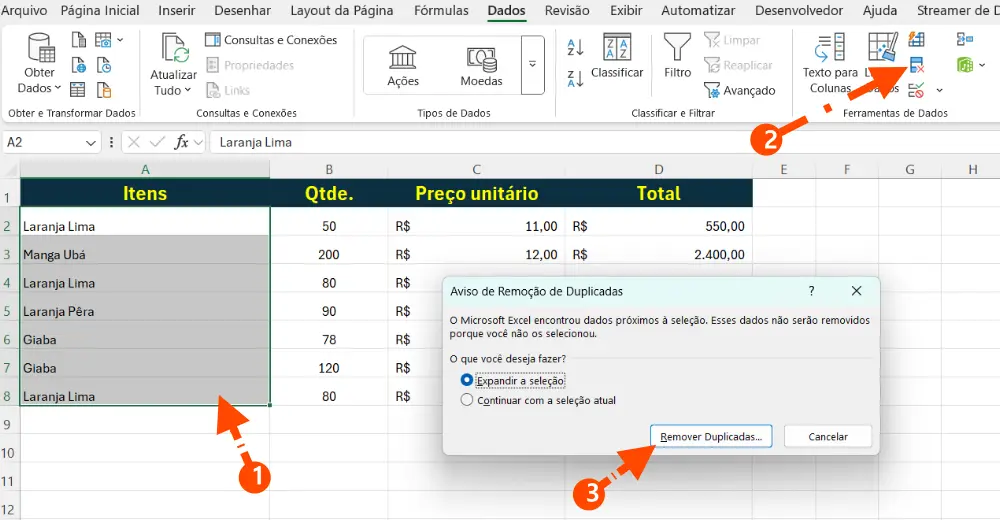The image size is (1000, 520).
Task: Expand the Data Model cube dropdown arrow
Action: click(x=982, y=65)
